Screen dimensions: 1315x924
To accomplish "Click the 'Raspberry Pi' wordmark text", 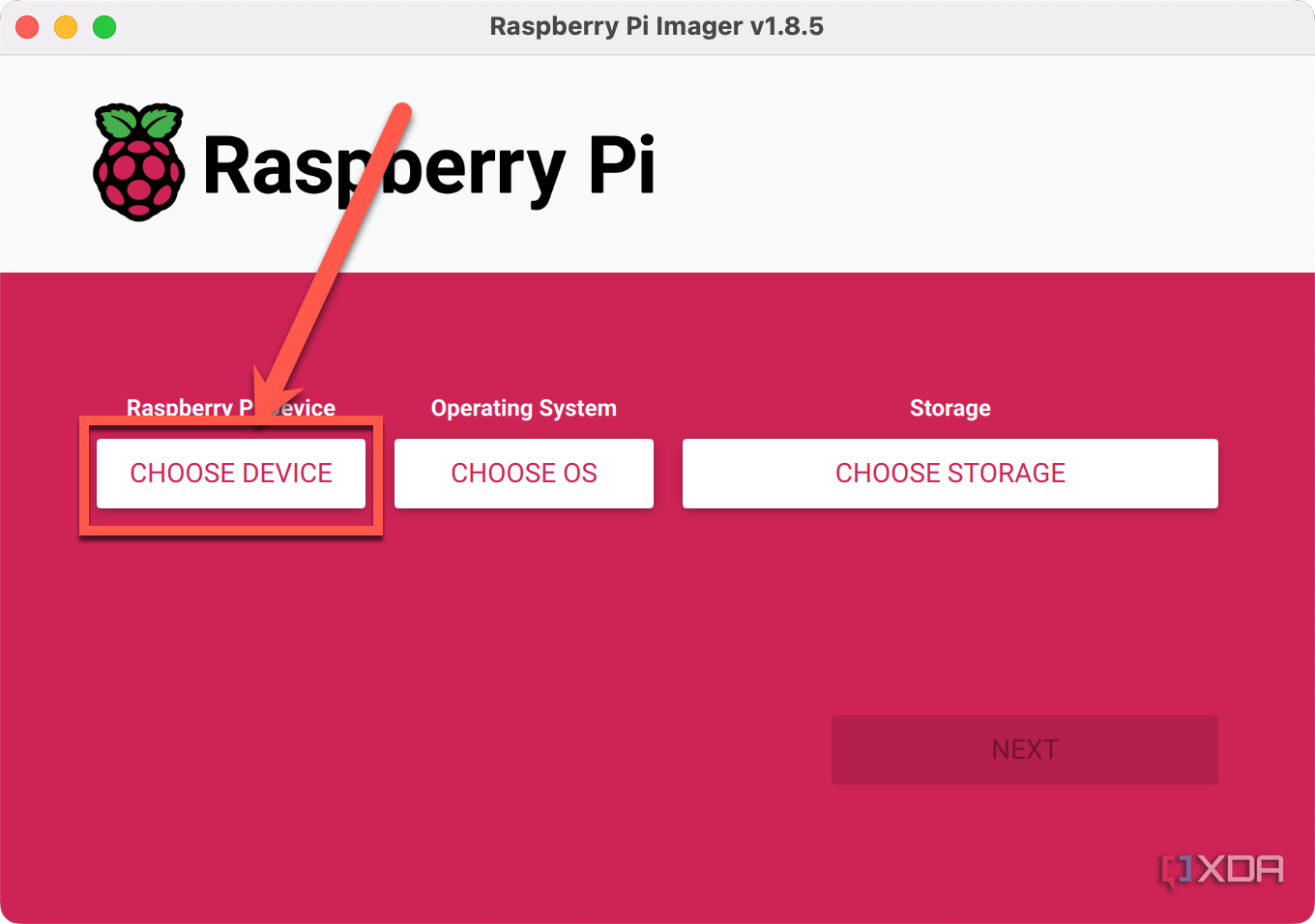I will click(x=428, y=164).
